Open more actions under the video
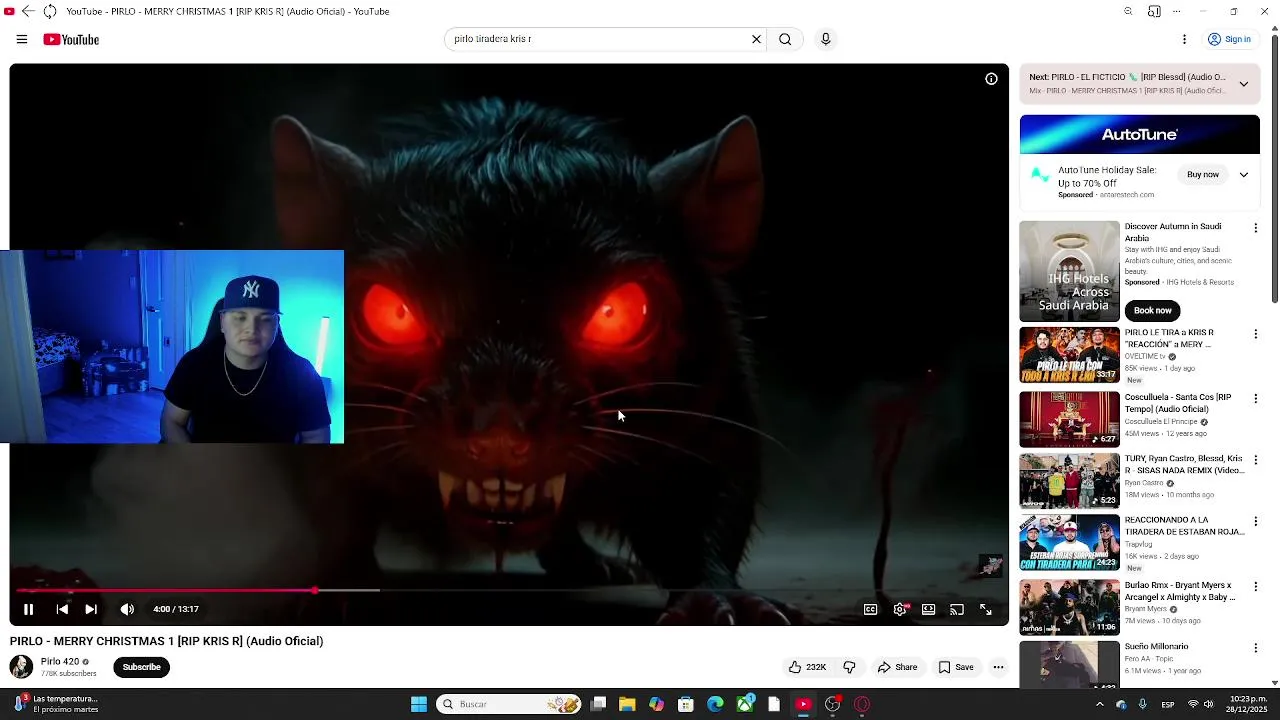 pos(998,667)
